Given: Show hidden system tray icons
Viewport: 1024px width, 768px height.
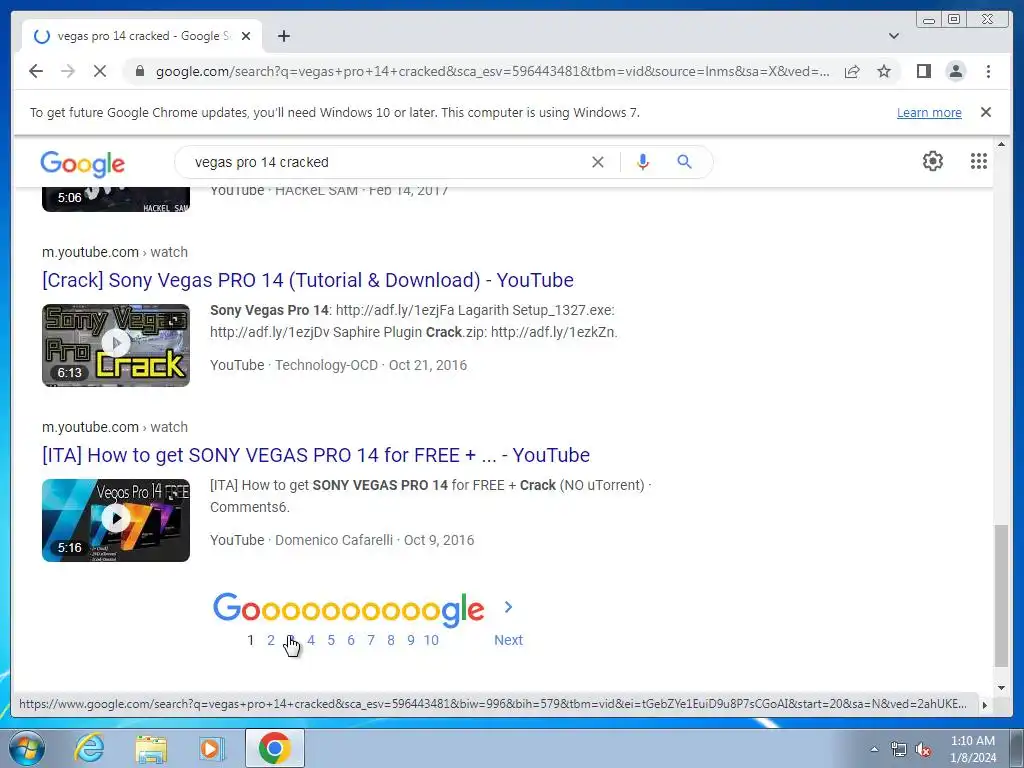Looking at the screenshot, I should tap(874, 750).
